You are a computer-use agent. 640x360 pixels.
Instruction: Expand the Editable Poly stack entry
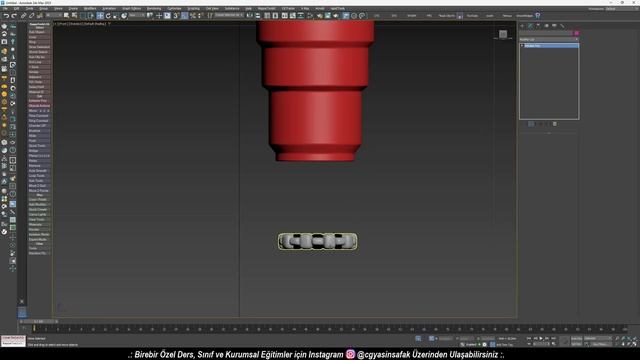(522, 46)
